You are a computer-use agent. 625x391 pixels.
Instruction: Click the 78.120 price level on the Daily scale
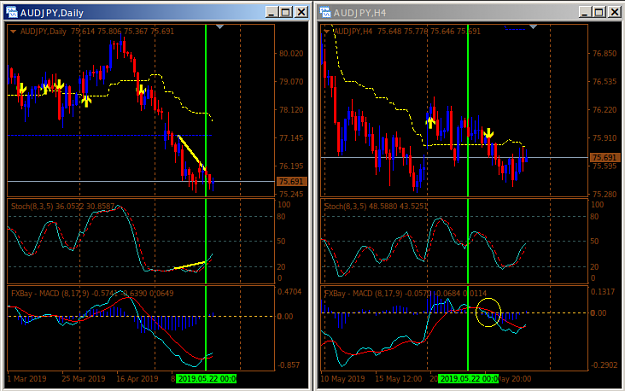click(291, 110)
